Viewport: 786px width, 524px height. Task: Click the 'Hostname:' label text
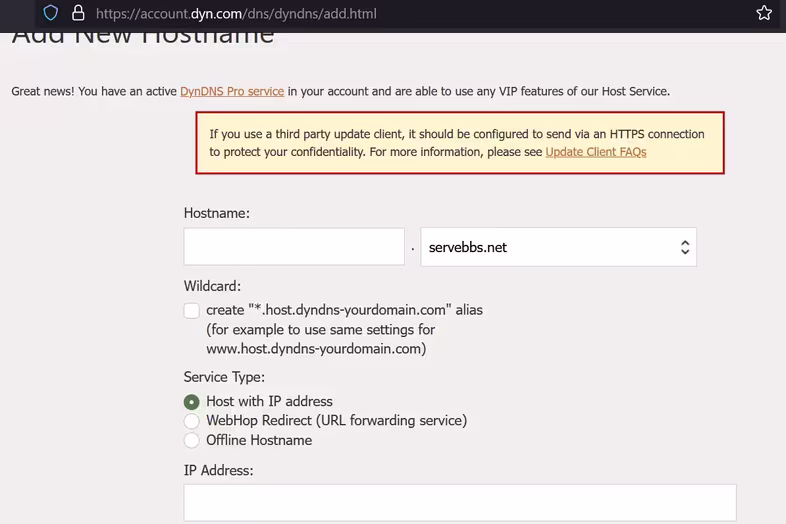pyautogui.click(x=217, y=213)
